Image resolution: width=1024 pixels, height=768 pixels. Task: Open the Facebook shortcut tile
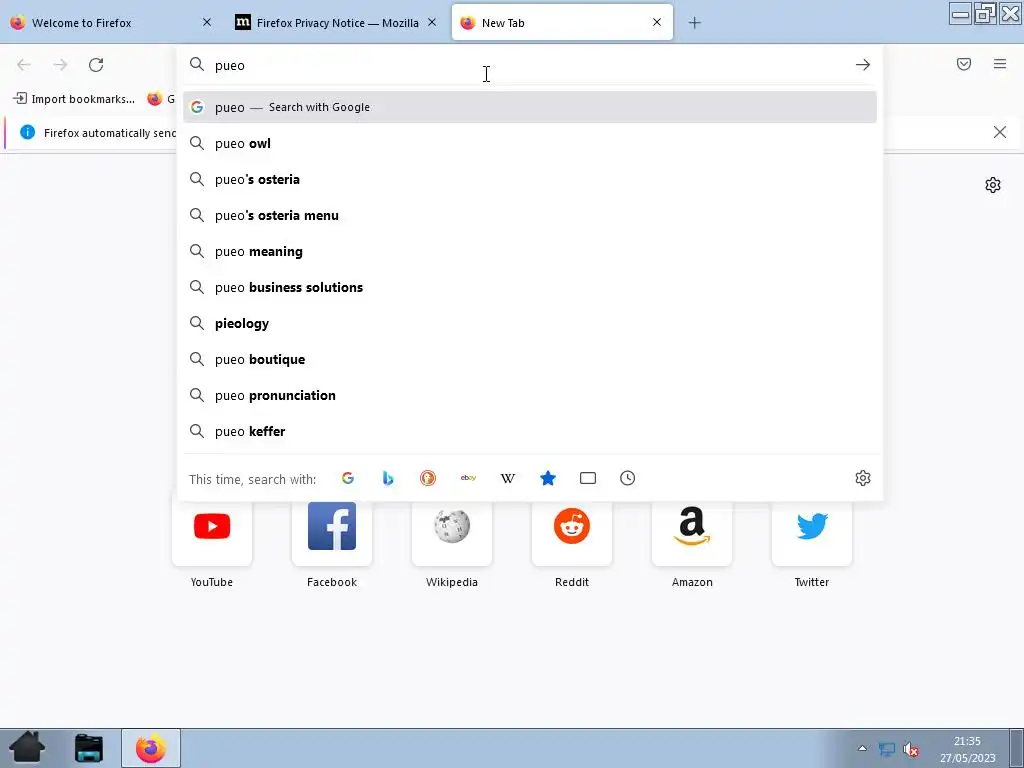(332, 526)
